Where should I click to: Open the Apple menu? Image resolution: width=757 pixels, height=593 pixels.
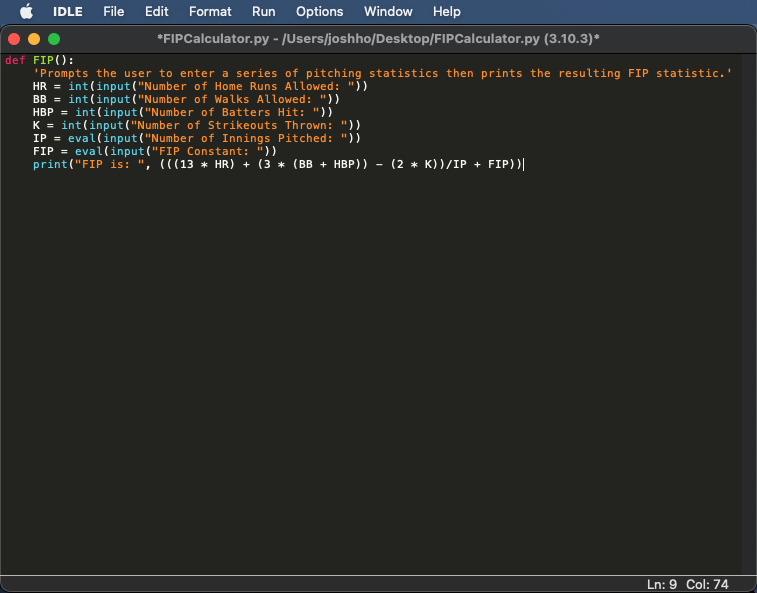pos(26,12)
